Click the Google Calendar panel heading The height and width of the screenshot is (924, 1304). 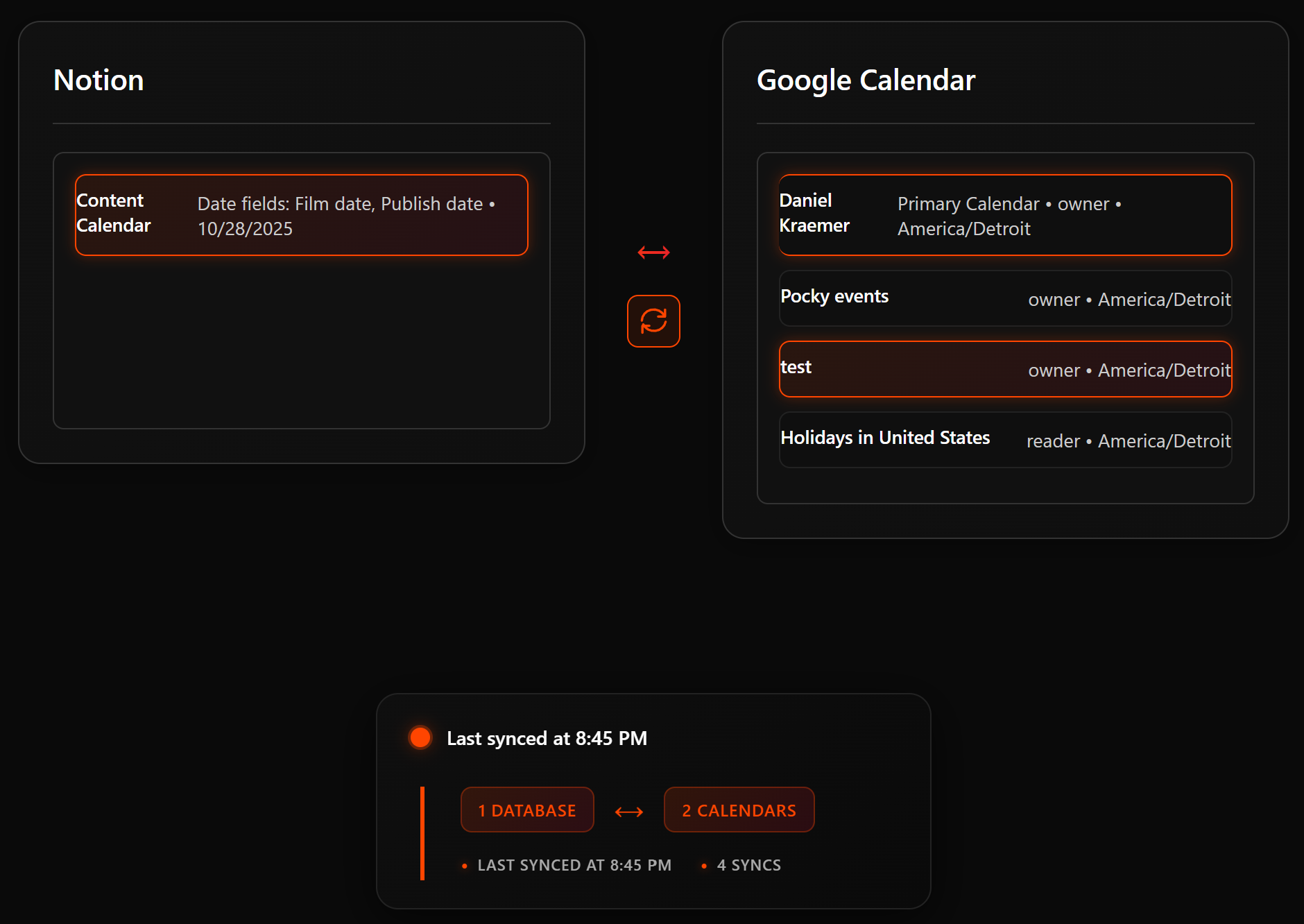point(866,80)
